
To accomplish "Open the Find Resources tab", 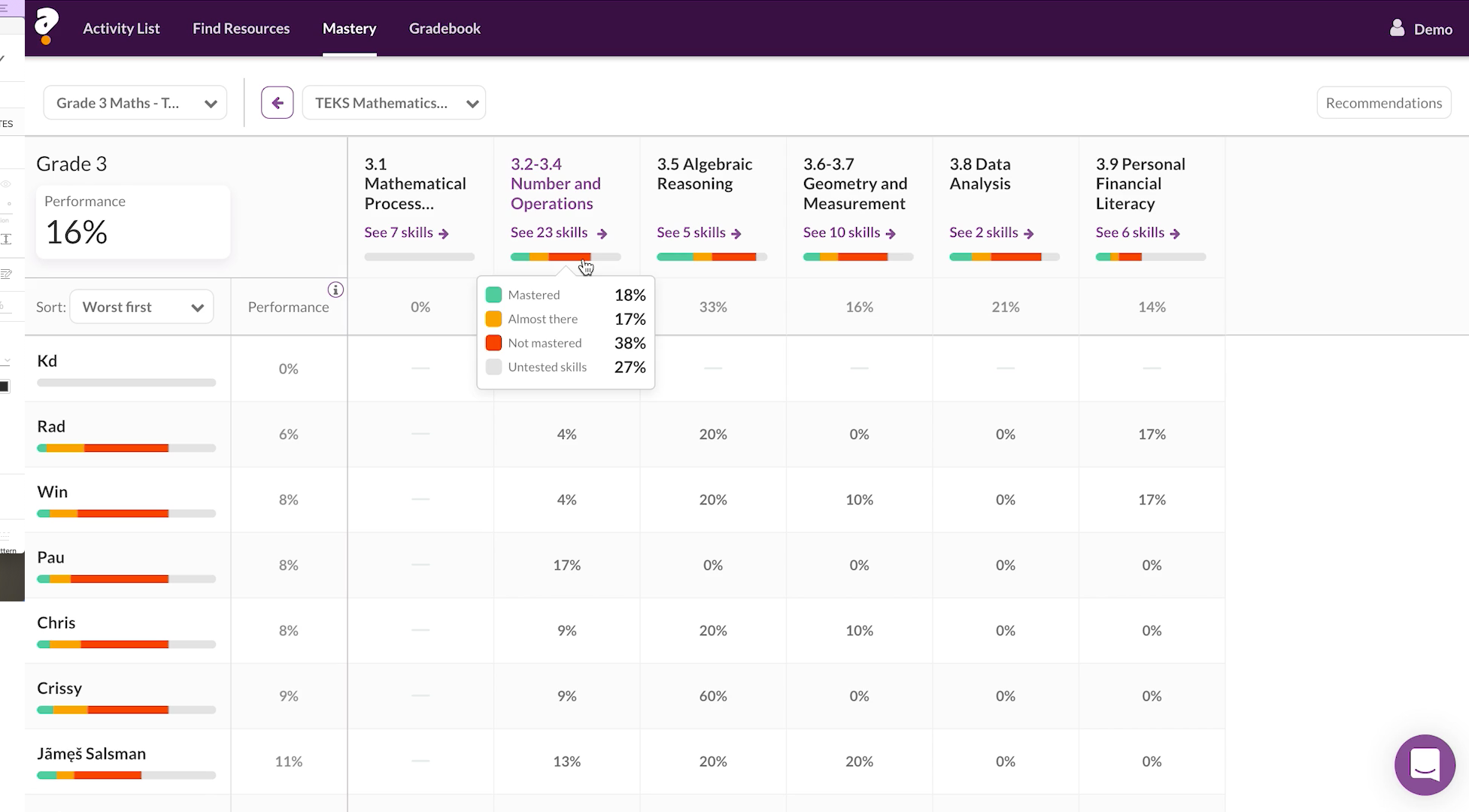I will tap(241, 29).
